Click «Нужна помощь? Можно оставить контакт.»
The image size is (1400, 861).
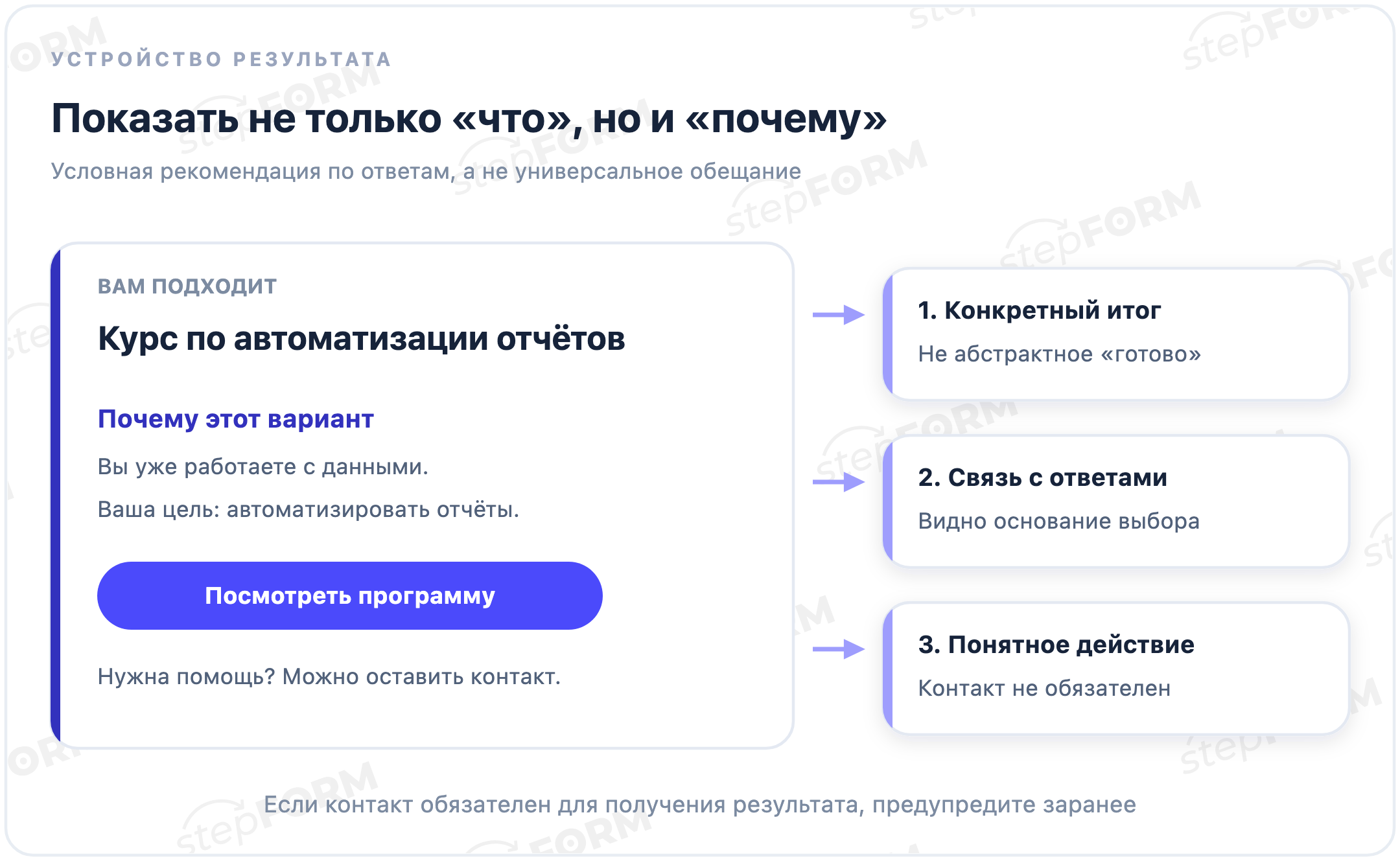329,676
